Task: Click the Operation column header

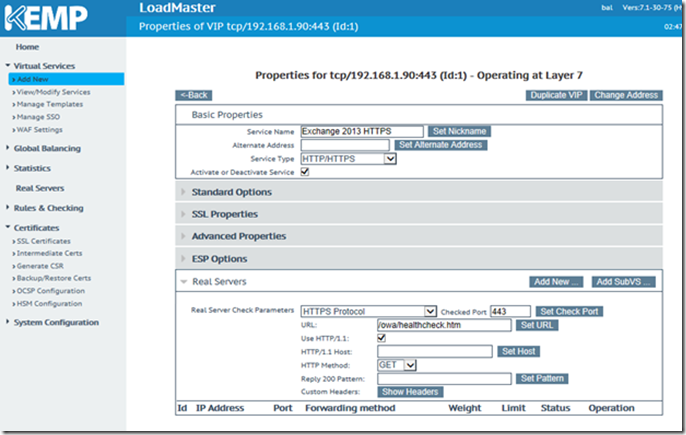Action: [611, 408]
